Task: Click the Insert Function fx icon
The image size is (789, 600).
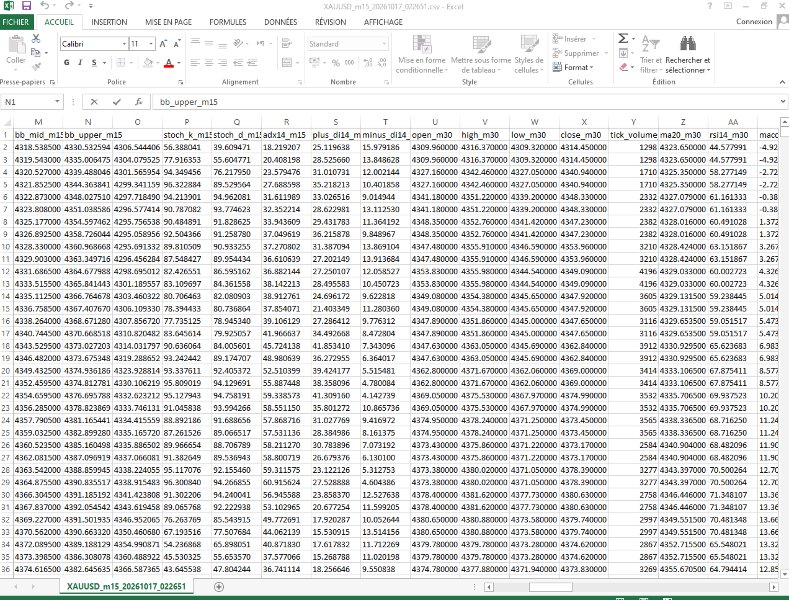Action: (x=138, y=102)
